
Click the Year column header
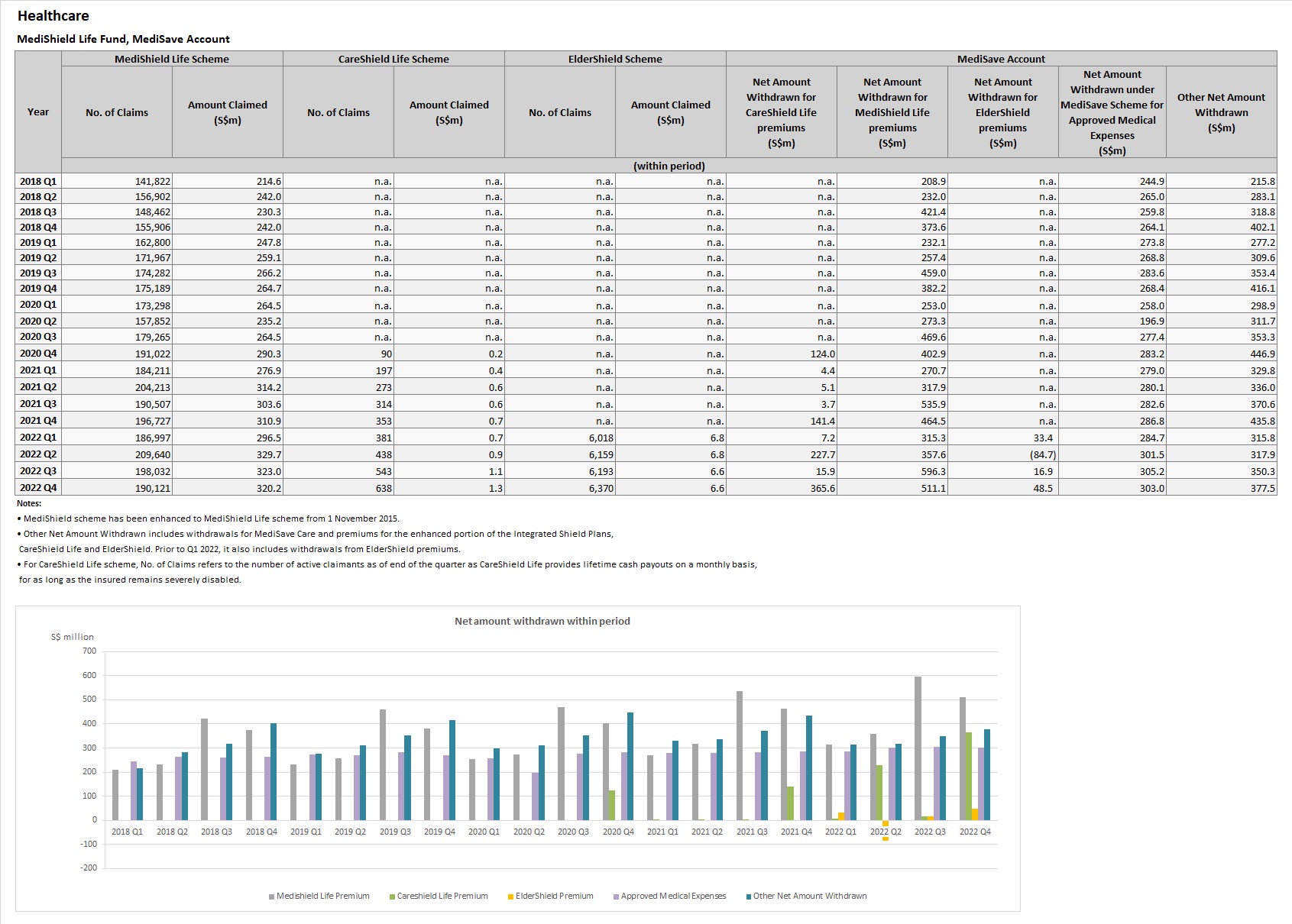tap(38, 112)
